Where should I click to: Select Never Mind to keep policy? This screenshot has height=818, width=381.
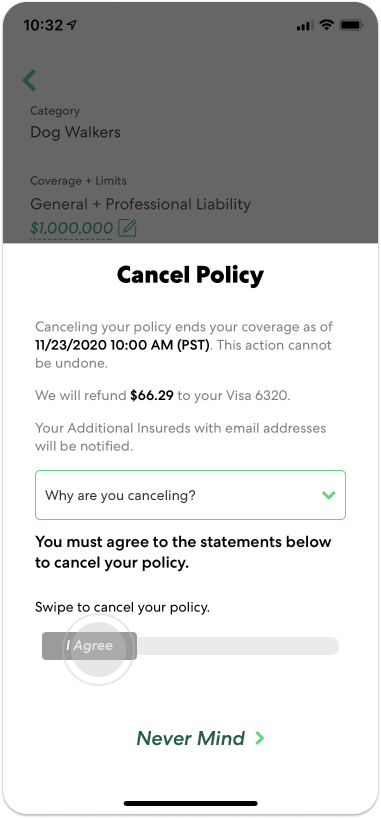click(190, 738)
